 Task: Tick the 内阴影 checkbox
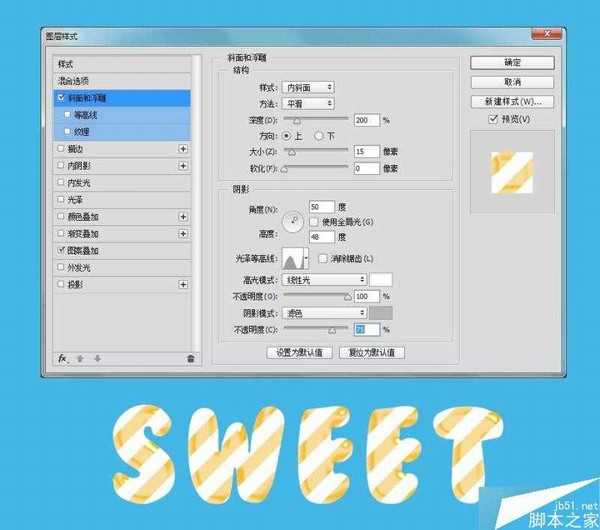click(x=60, y=165)
